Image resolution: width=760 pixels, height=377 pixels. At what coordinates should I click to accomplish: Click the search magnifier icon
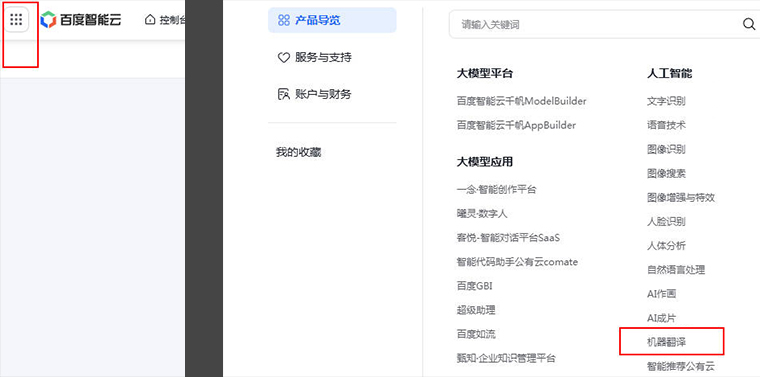tap(748, 24)
